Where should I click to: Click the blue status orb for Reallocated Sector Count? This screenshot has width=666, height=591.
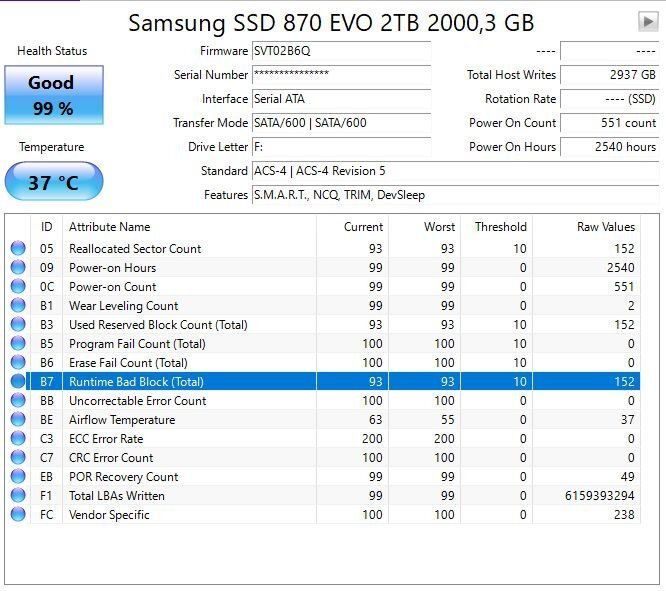[18, 248]
